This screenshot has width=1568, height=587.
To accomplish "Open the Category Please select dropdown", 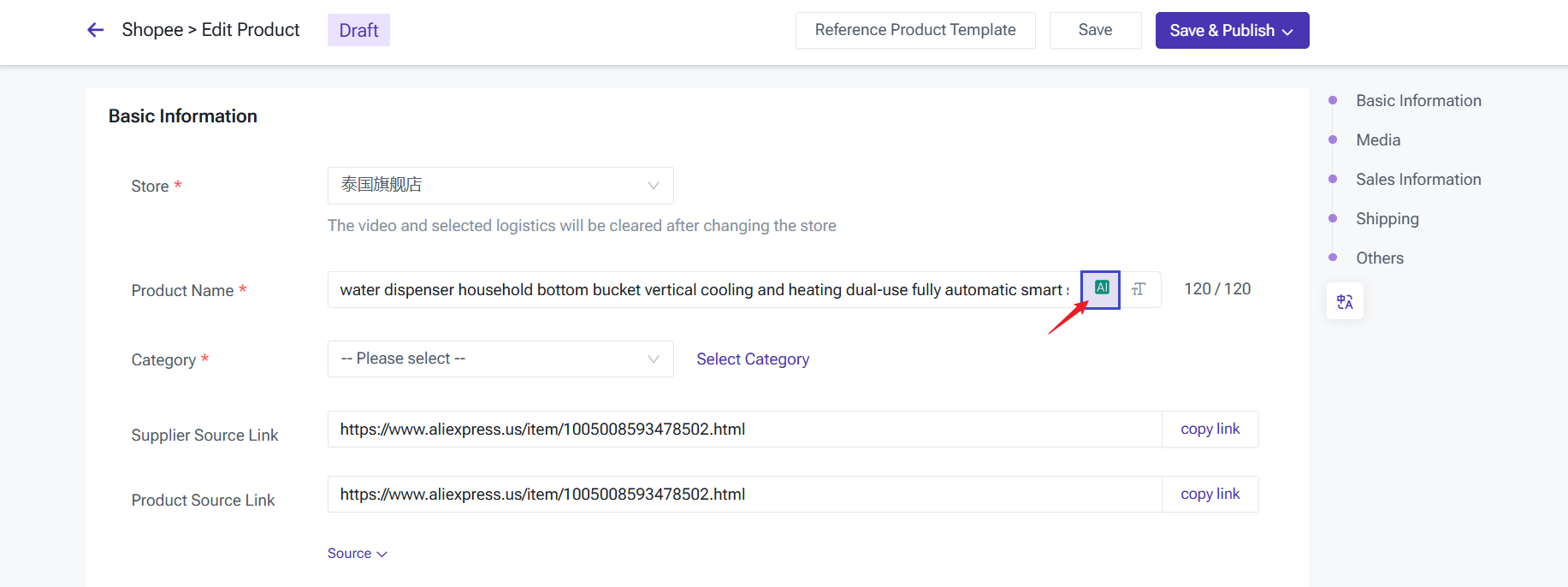I will [x=500, y=359].
